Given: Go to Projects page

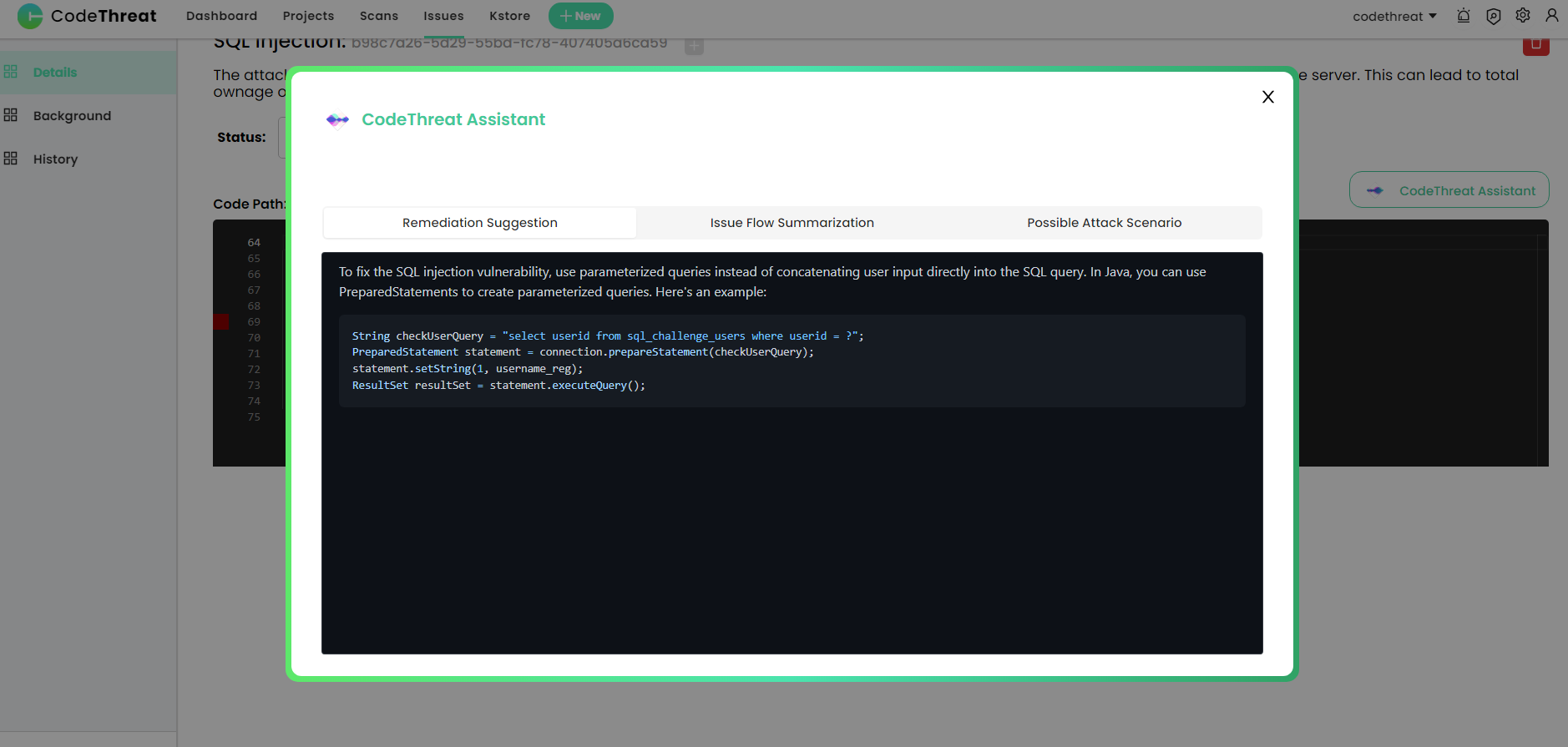Looking at the screenshot, I should pyautogui.click(x=308, y=16).
